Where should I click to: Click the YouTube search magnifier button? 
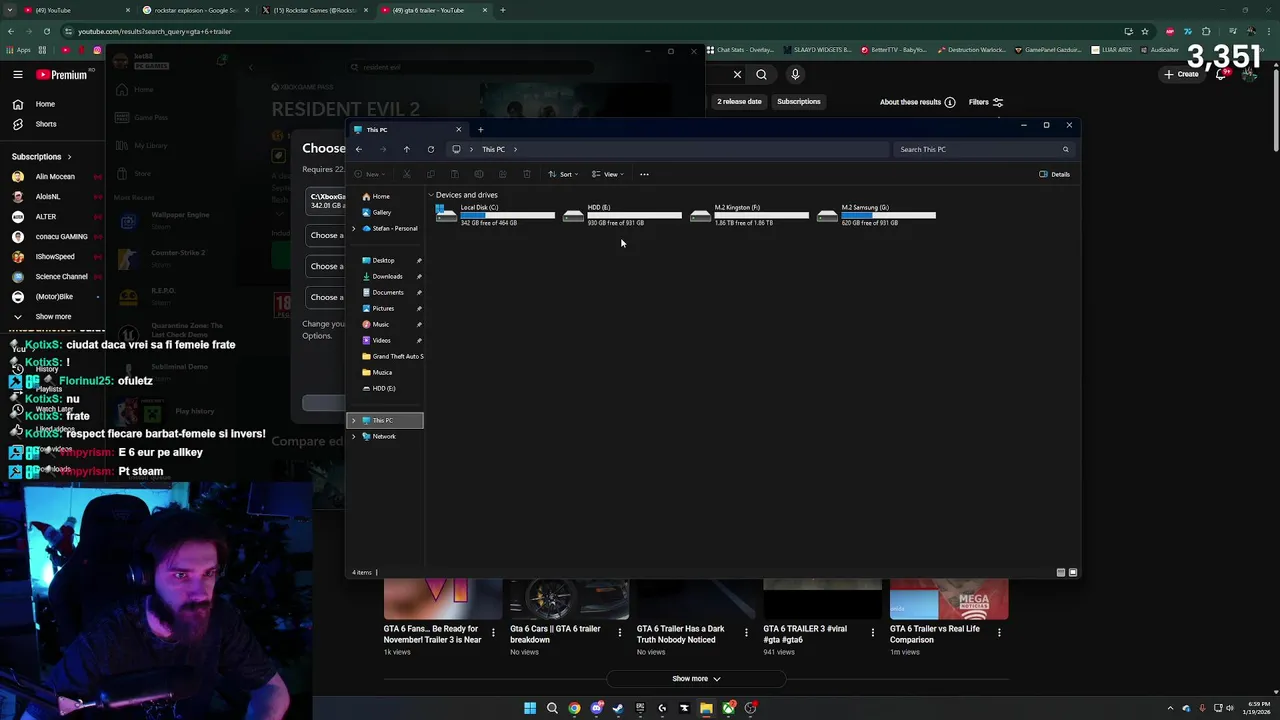(x=762, y=74)
